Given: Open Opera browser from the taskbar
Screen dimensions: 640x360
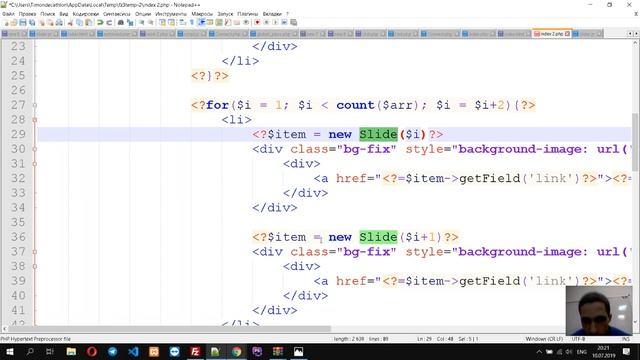Looking at the screenshot, I should [92, 351].
